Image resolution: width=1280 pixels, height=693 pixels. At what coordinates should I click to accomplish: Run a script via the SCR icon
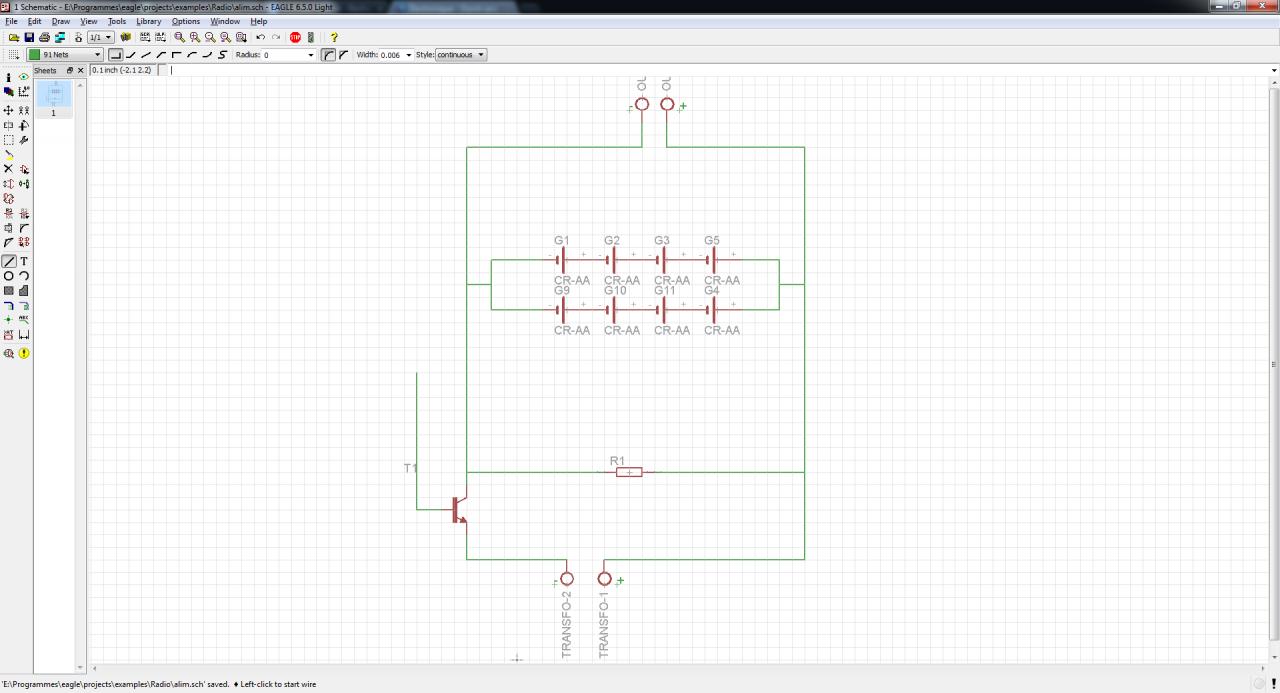point(145,37)
